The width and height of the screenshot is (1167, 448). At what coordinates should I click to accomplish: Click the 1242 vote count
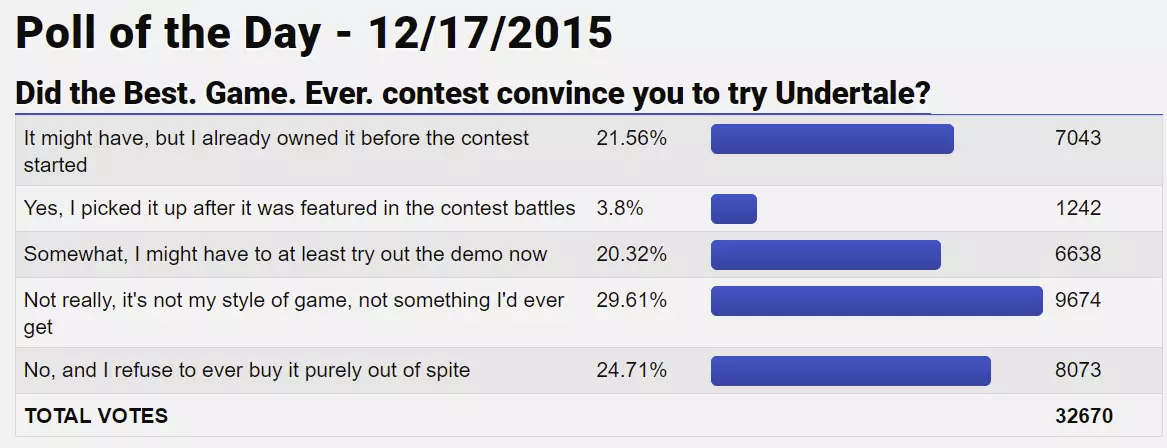click(x=1078, y=208)
